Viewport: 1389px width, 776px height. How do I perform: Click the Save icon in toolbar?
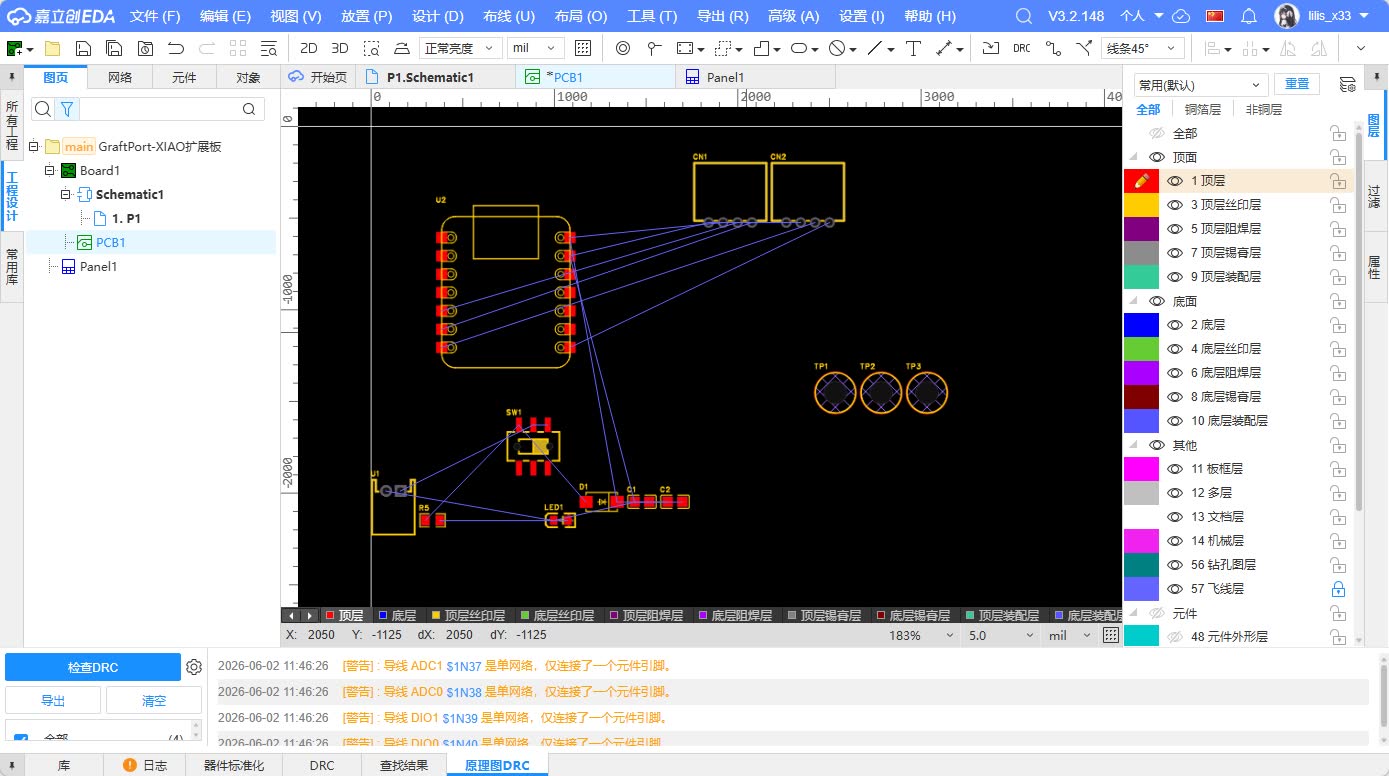click(83, 48)
